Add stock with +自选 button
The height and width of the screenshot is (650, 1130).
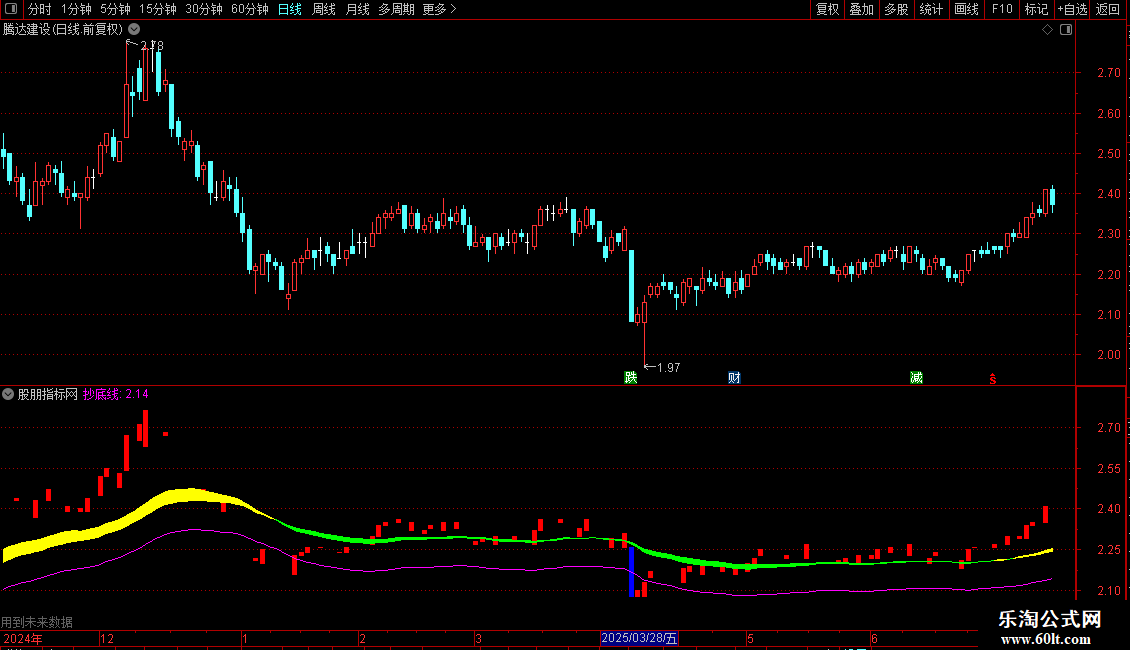point(1072,9)
